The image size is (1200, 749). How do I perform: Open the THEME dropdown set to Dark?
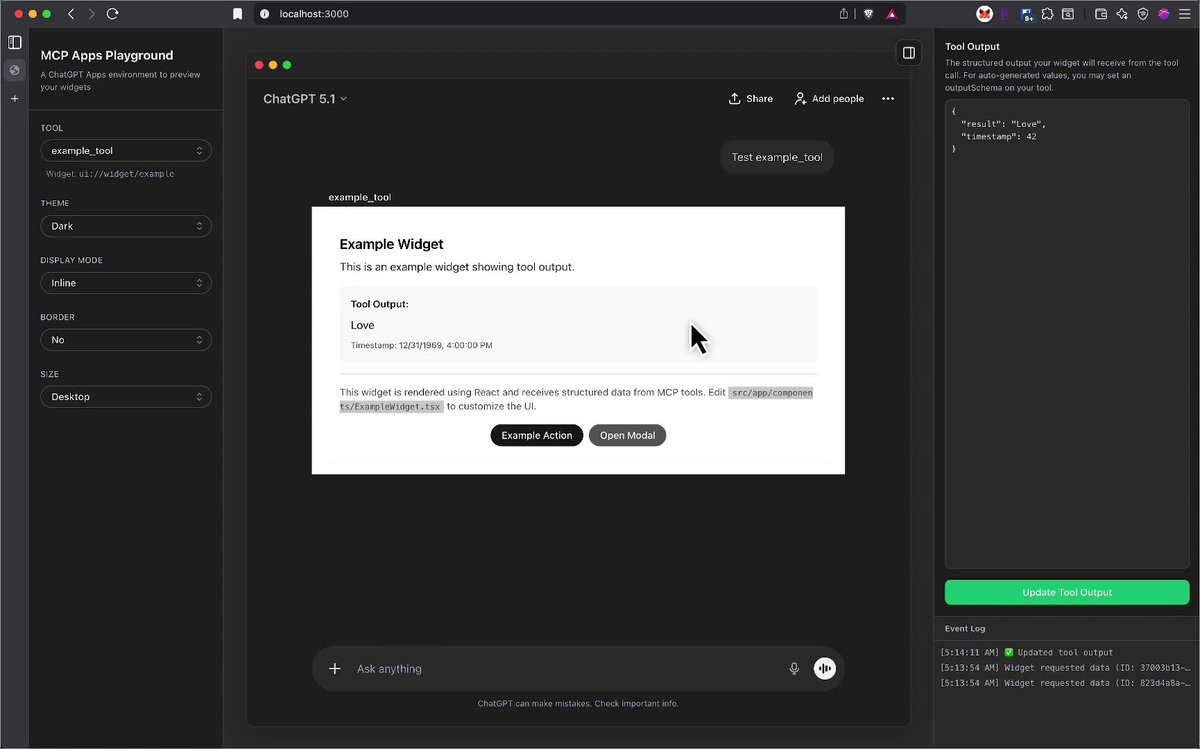coord(126,226)
